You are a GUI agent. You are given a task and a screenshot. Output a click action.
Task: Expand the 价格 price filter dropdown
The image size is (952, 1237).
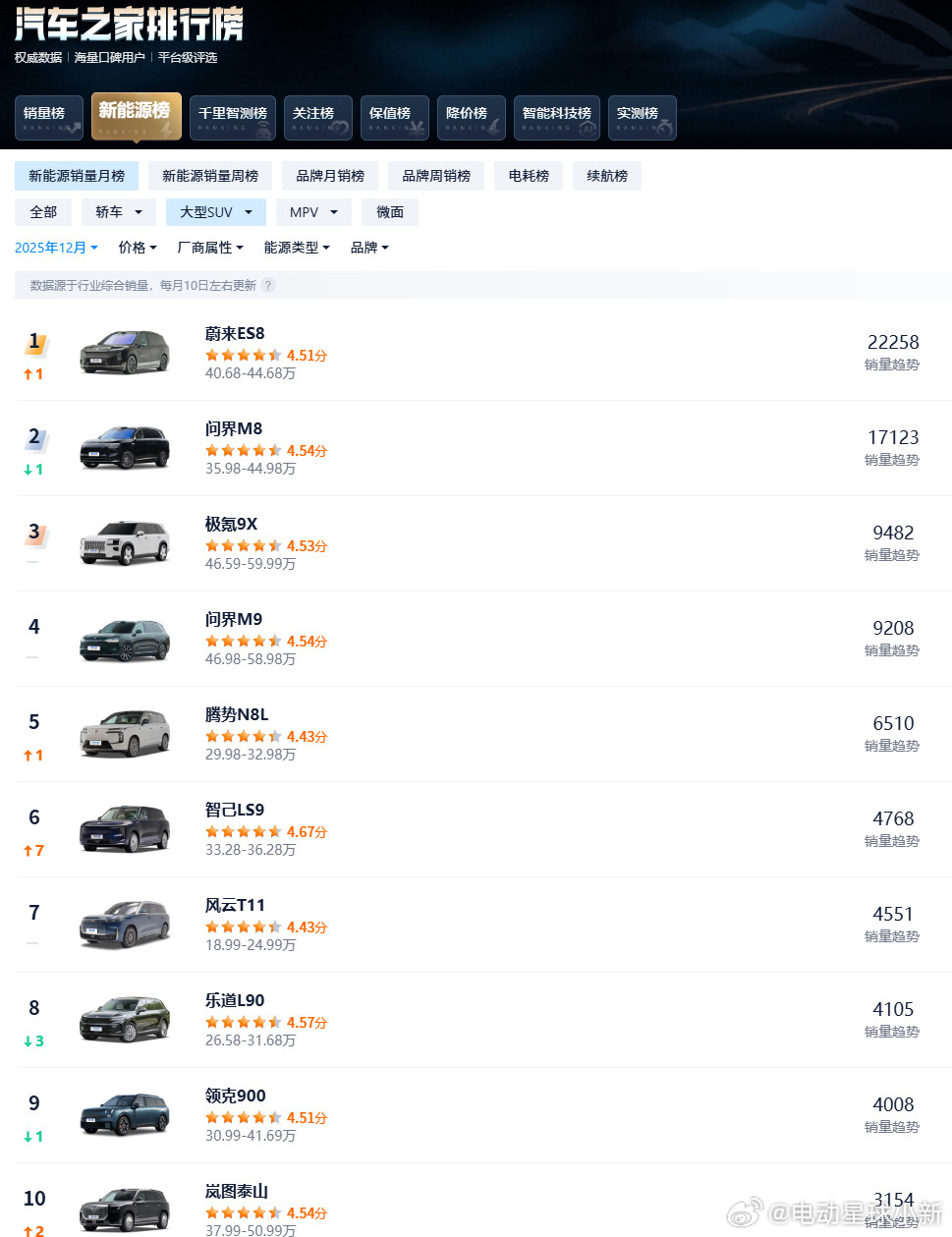click(x=137, y=247)
